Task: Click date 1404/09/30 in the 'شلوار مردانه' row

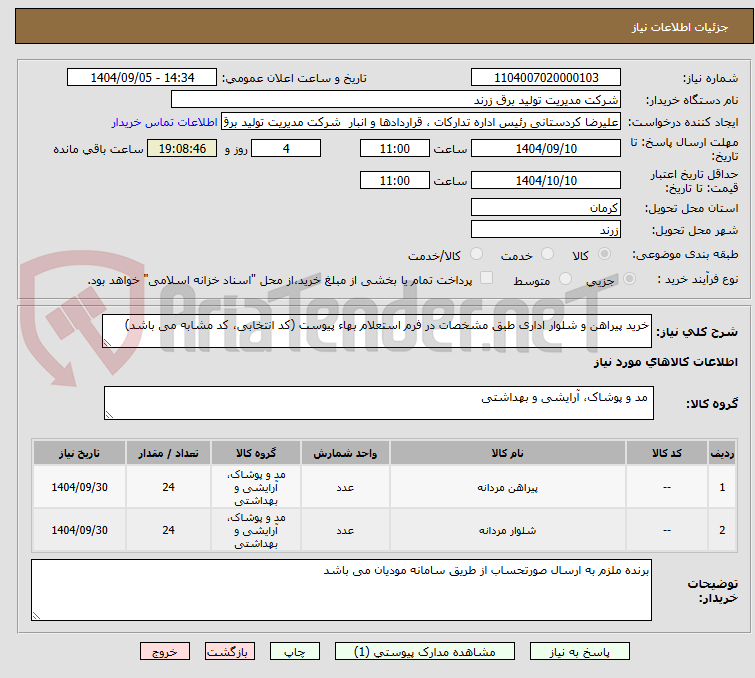Action: pyautogui.click(x=79, y=530)
